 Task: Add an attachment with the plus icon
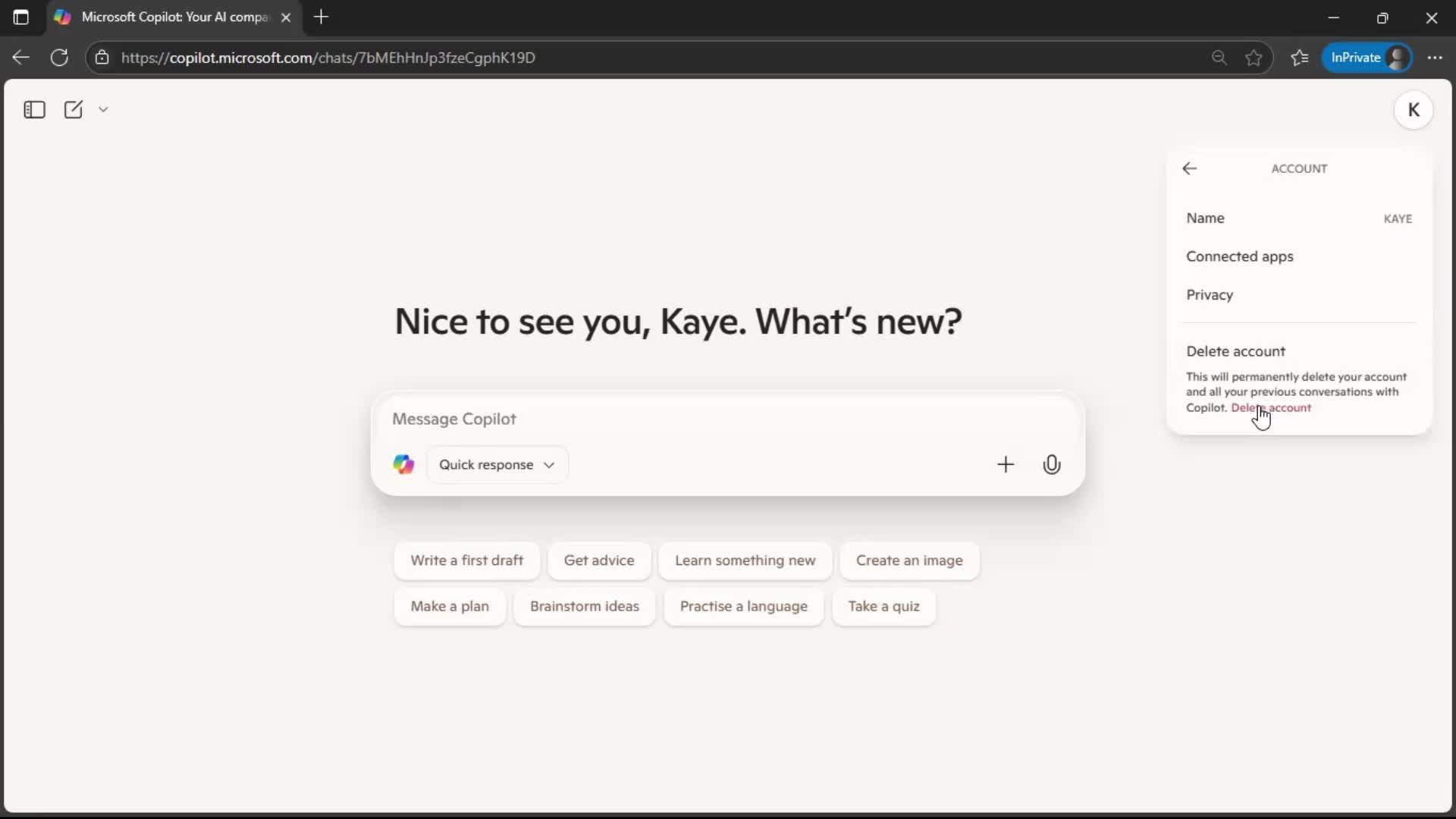tap(1005, 465)
